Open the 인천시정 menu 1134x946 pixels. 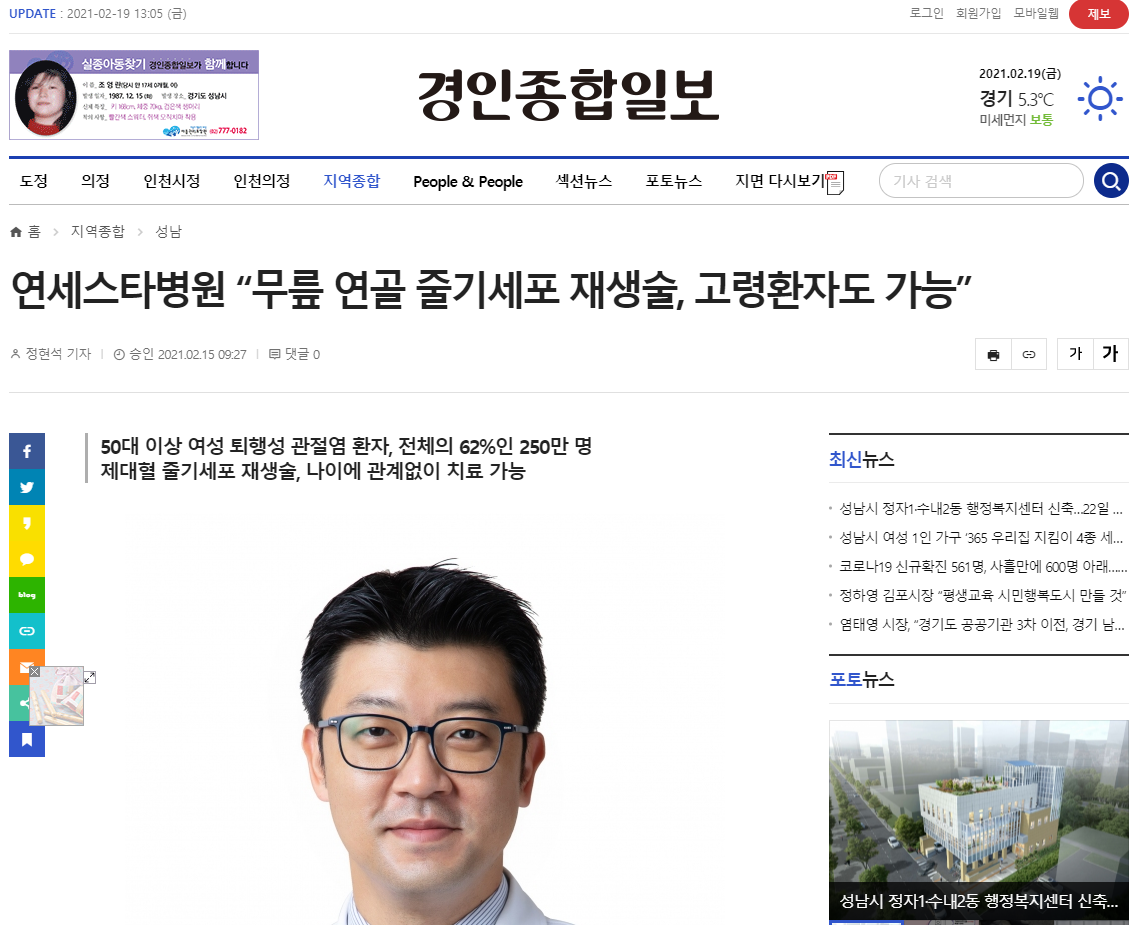pos(172,181)
